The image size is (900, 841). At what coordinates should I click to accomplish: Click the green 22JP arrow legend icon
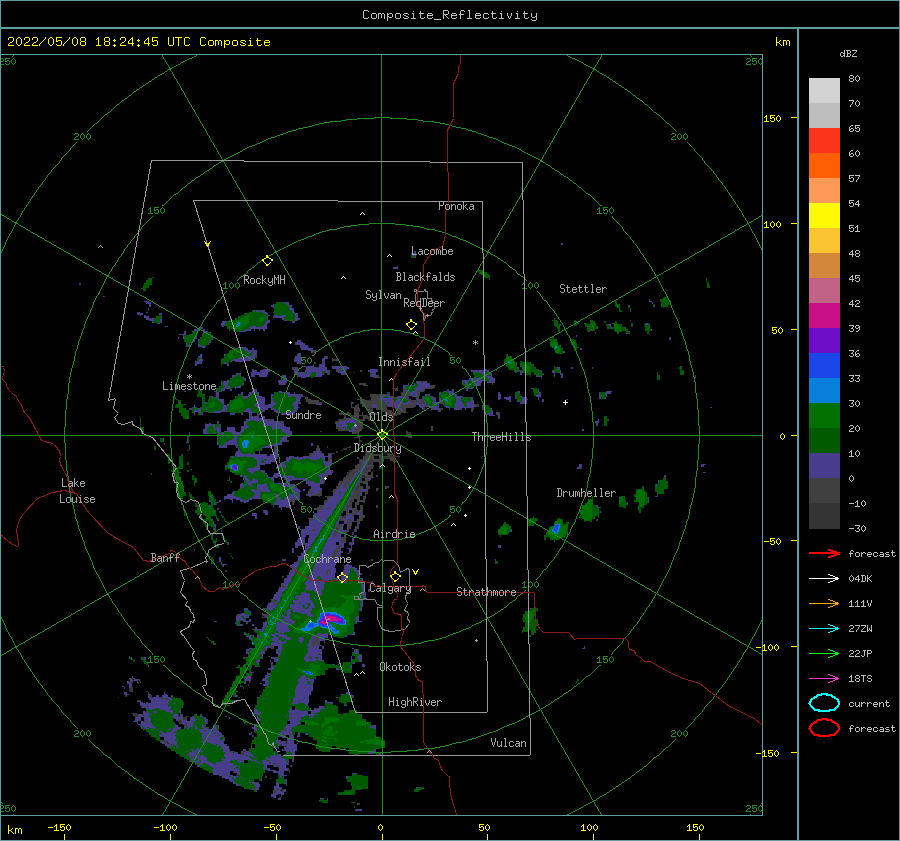[x=824, y=653]
